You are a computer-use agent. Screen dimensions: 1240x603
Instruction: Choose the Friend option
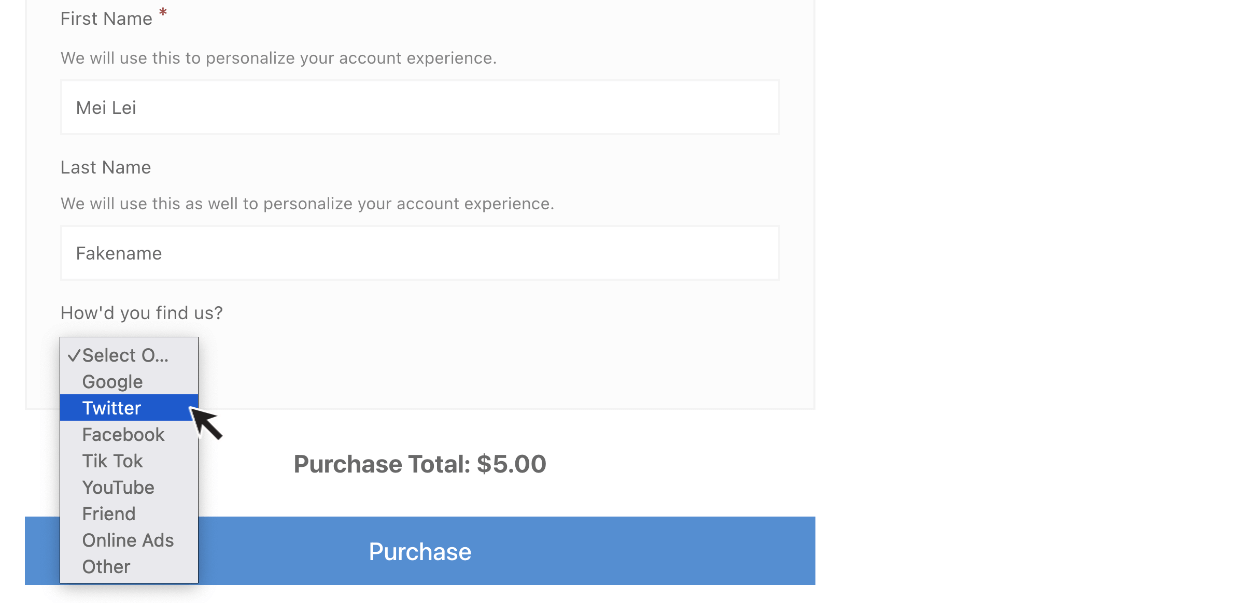pyautogui.click(x=129, y=514)
